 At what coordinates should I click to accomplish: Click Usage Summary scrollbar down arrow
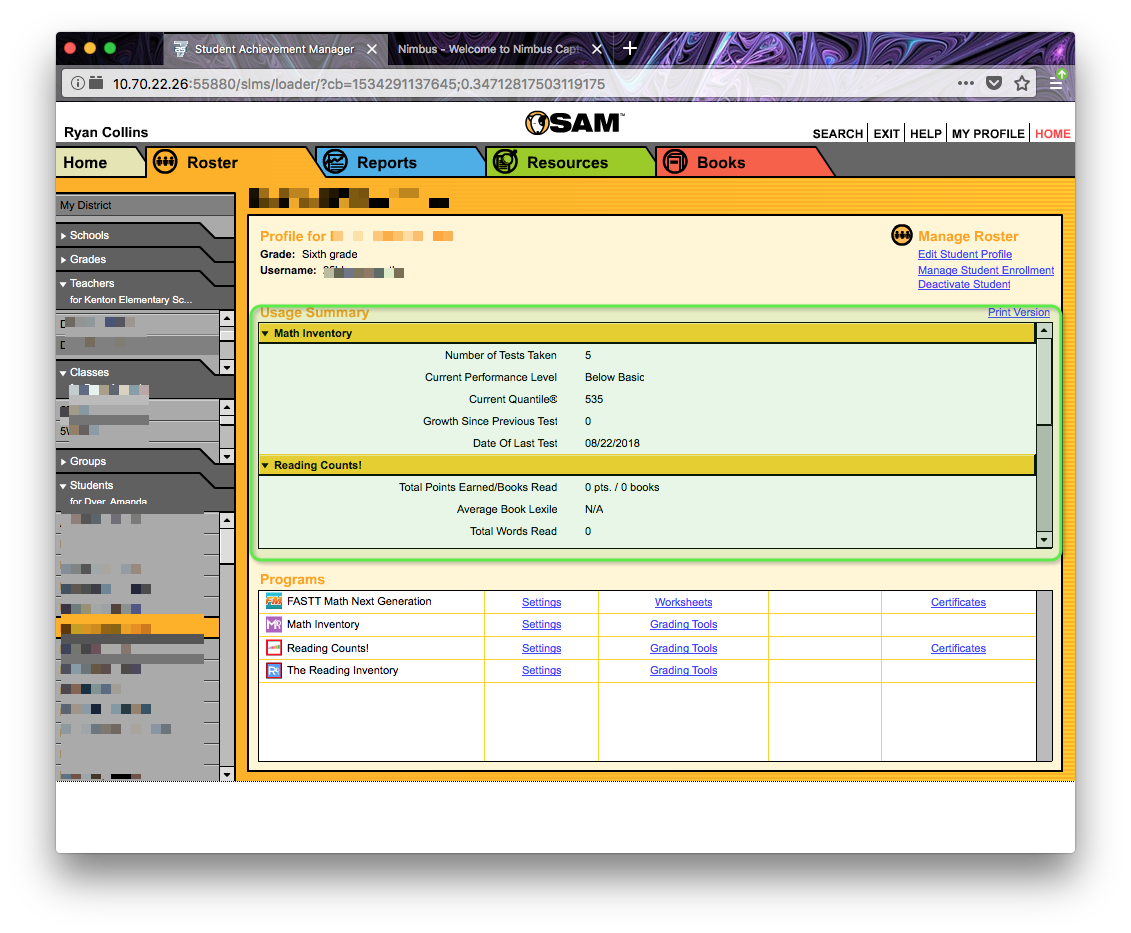[1044, 540]
